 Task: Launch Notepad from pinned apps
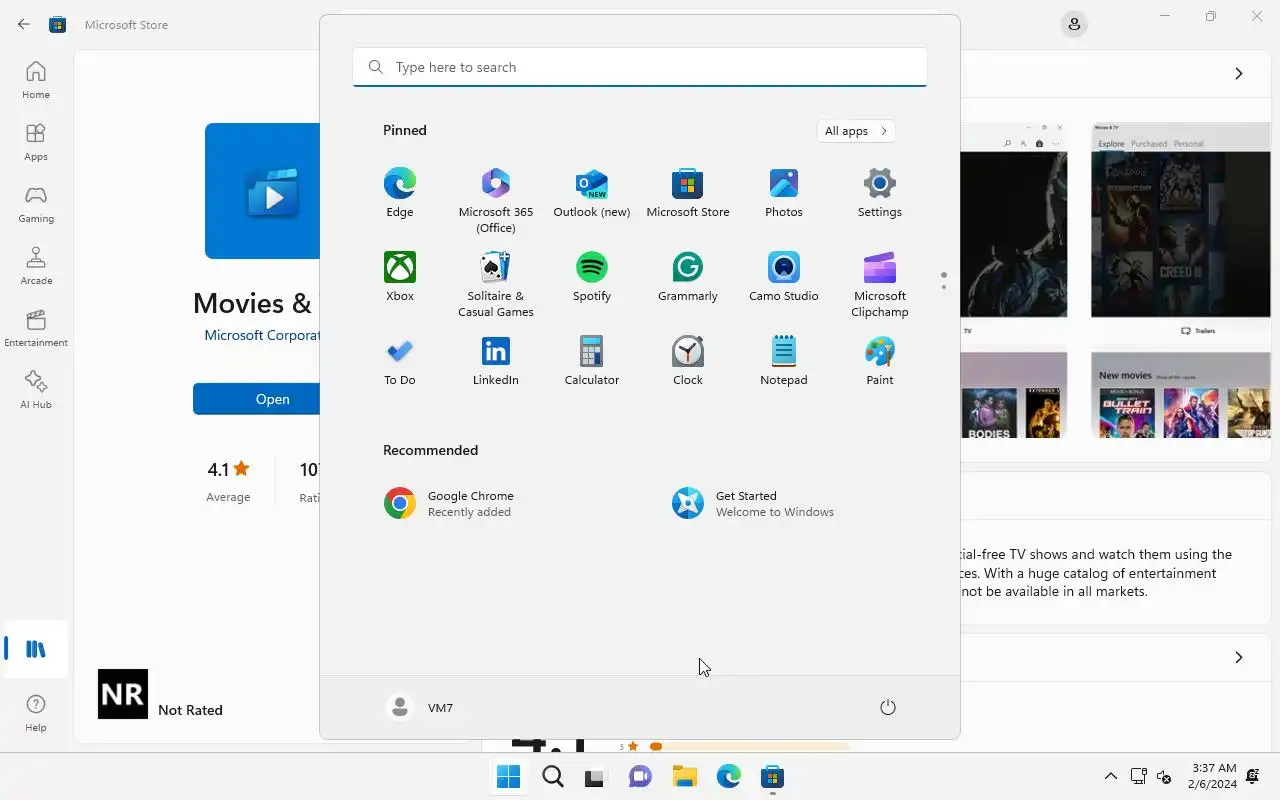[784, 360]
